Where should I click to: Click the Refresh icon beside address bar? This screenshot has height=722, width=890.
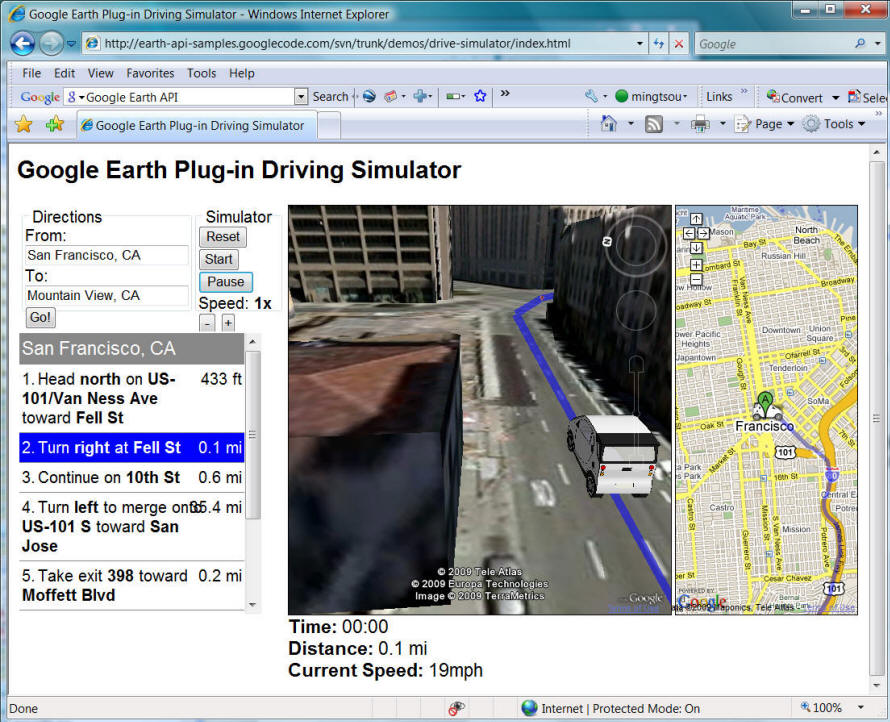658,44
